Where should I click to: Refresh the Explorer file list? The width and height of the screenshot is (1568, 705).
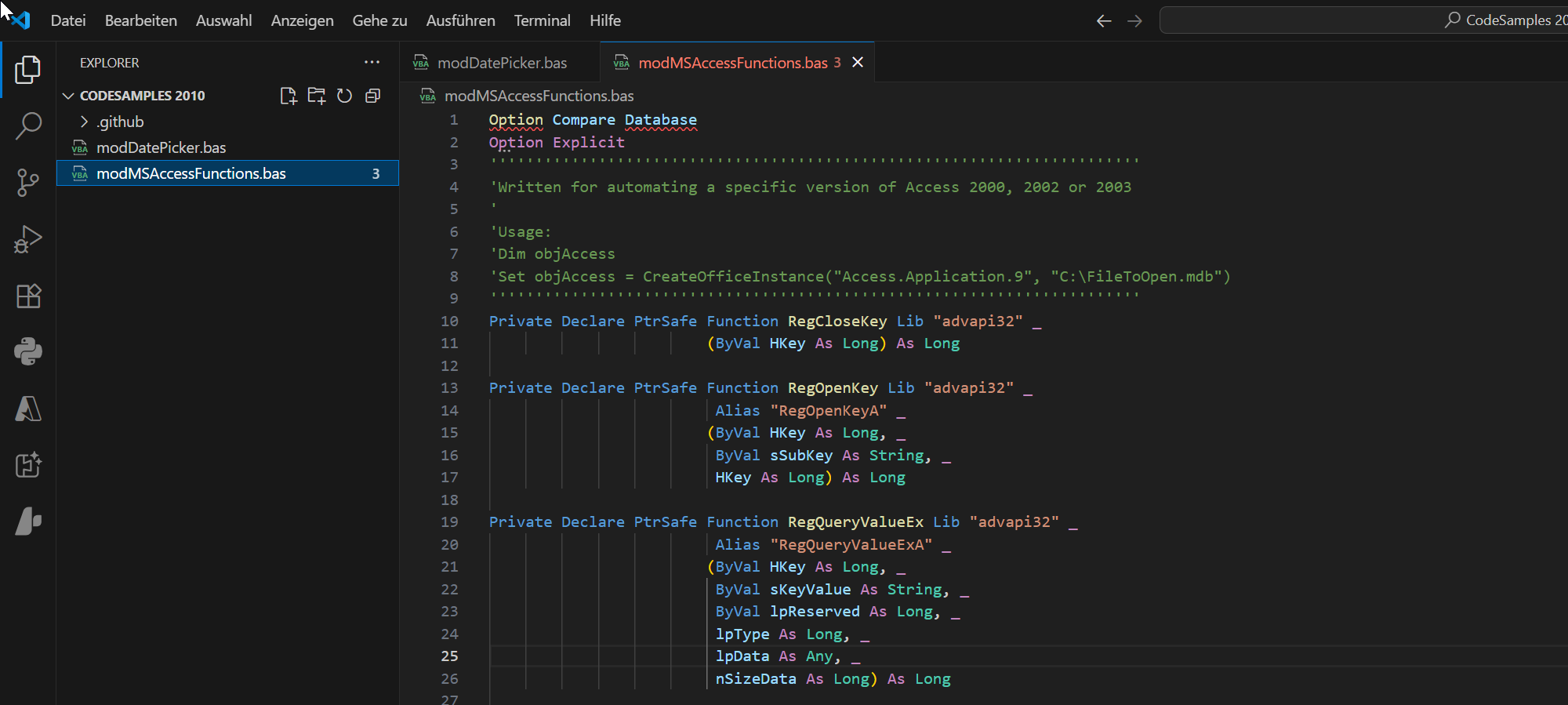(x=344, y=96)
